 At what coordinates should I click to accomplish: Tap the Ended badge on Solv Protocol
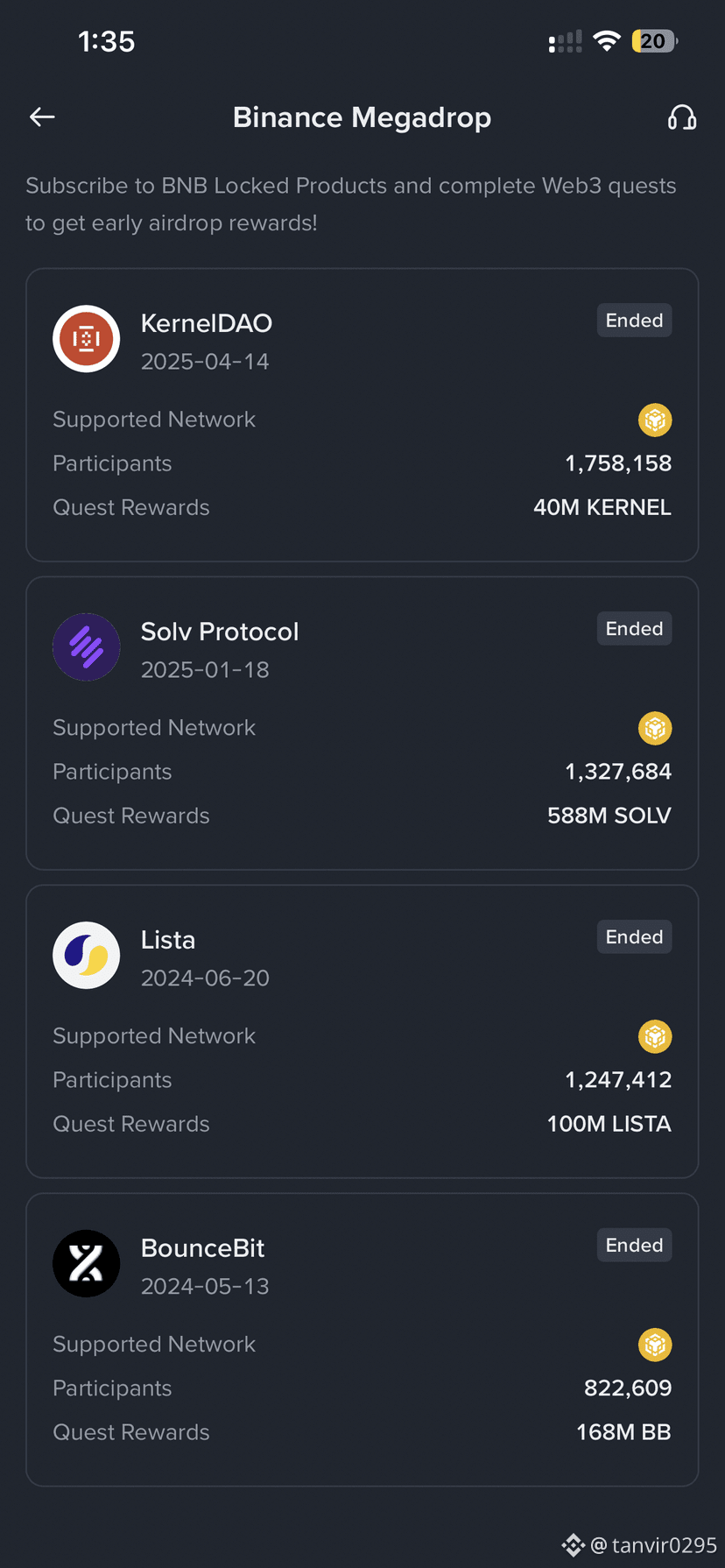pyautogui.click(x=635, y=629)
